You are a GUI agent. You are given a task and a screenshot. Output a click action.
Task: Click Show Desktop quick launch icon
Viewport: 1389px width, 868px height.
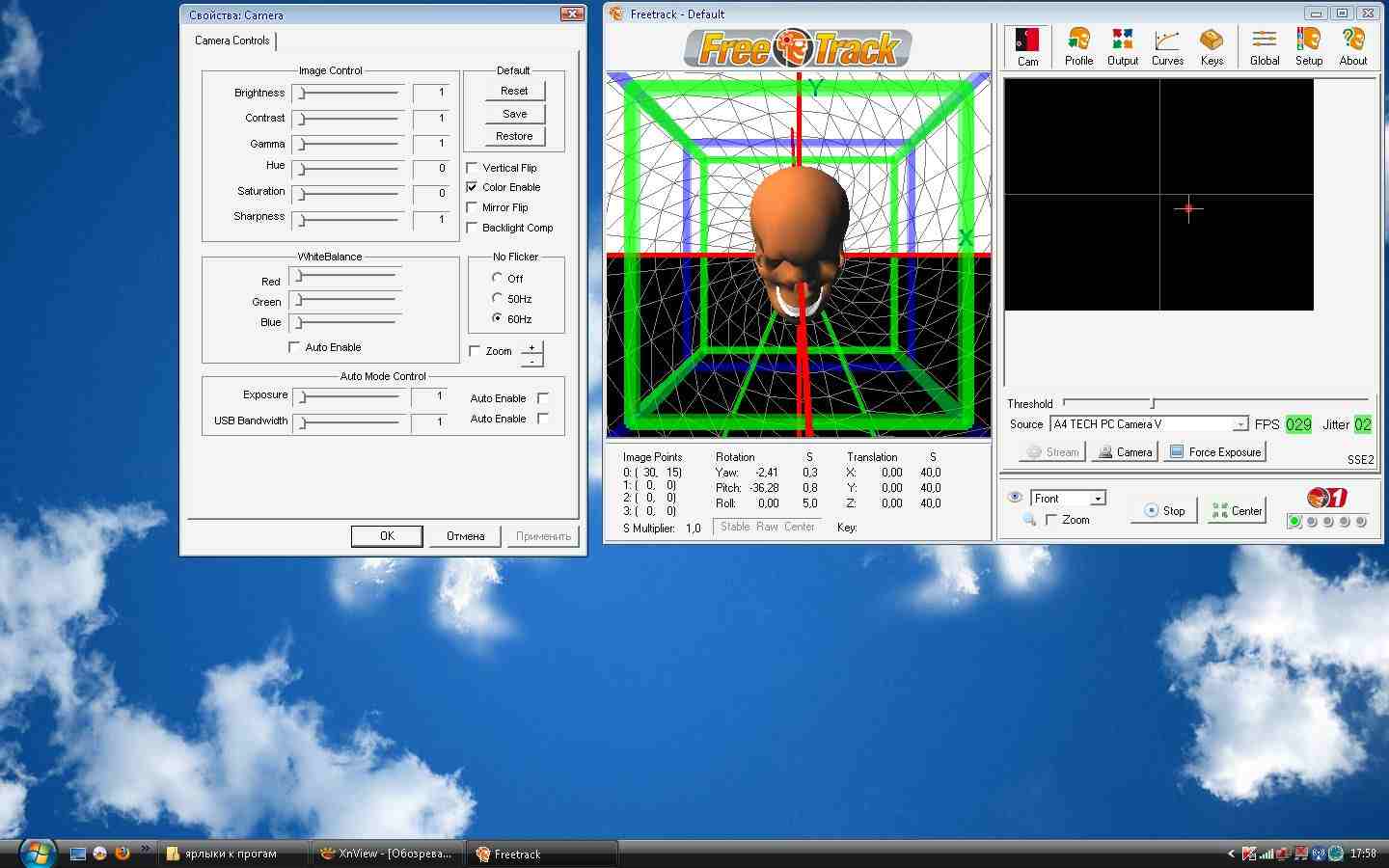[78, 854]
